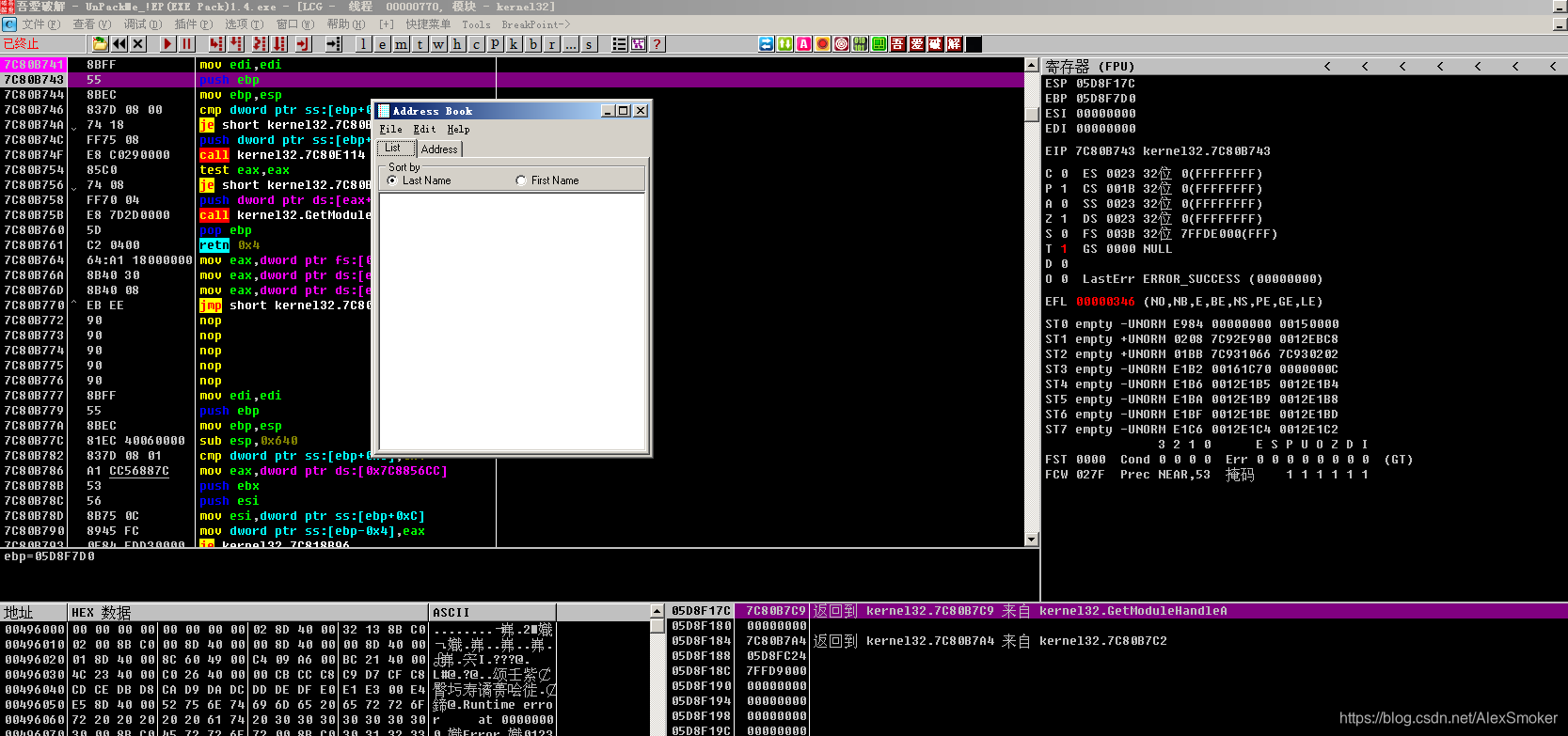Open the File menu in Address Book
This screenshot has height=736, width=1568.
(x=390, y=130)
